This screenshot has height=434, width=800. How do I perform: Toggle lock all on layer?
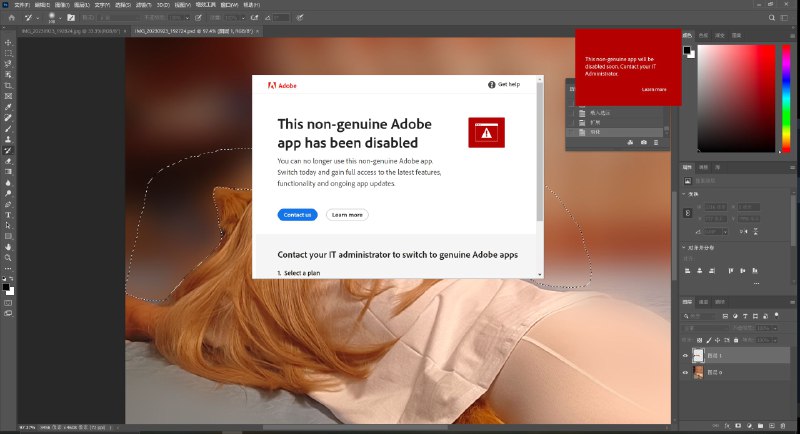736,340
